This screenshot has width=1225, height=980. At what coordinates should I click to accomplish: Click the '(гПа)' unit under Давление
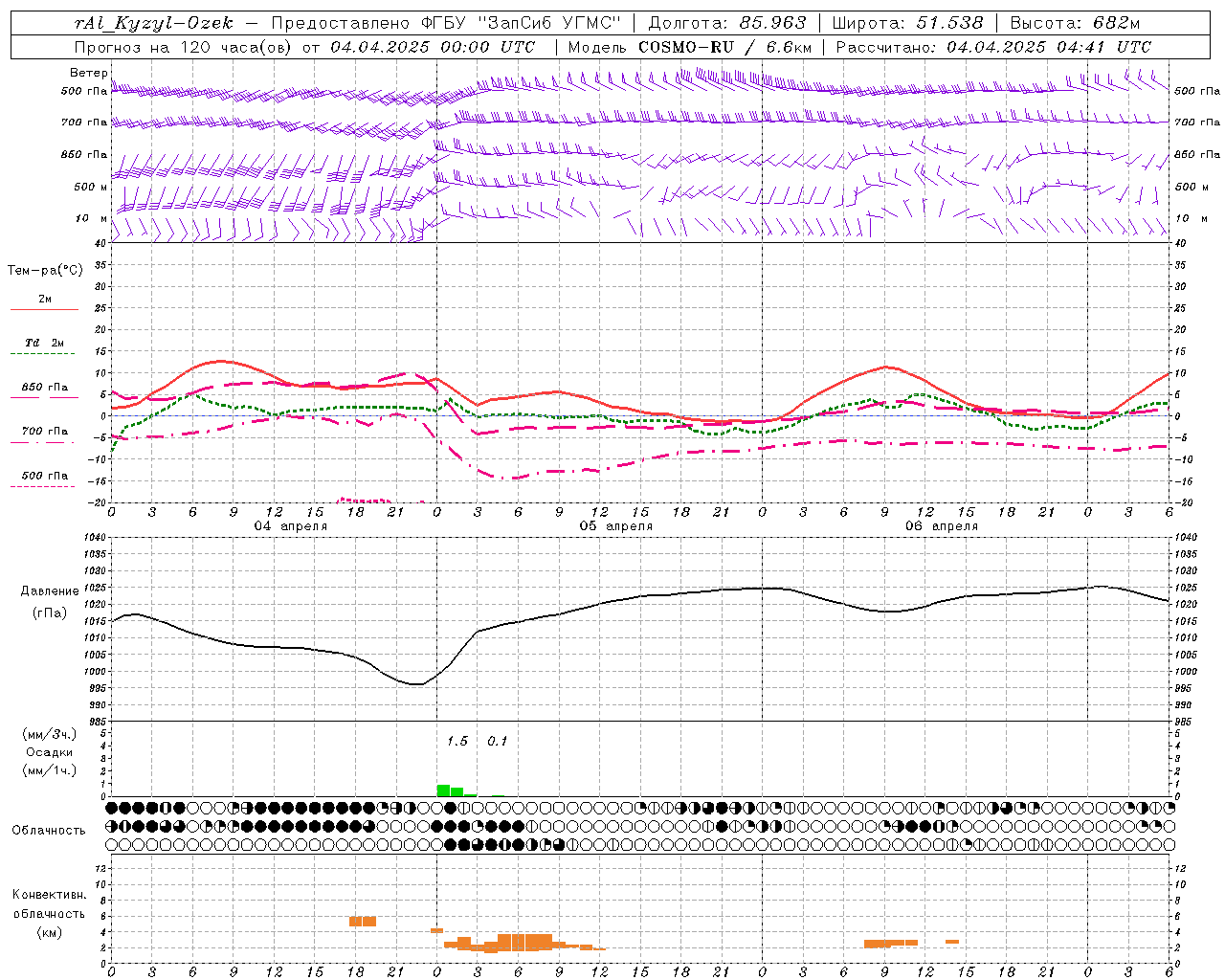coord(50,613)
